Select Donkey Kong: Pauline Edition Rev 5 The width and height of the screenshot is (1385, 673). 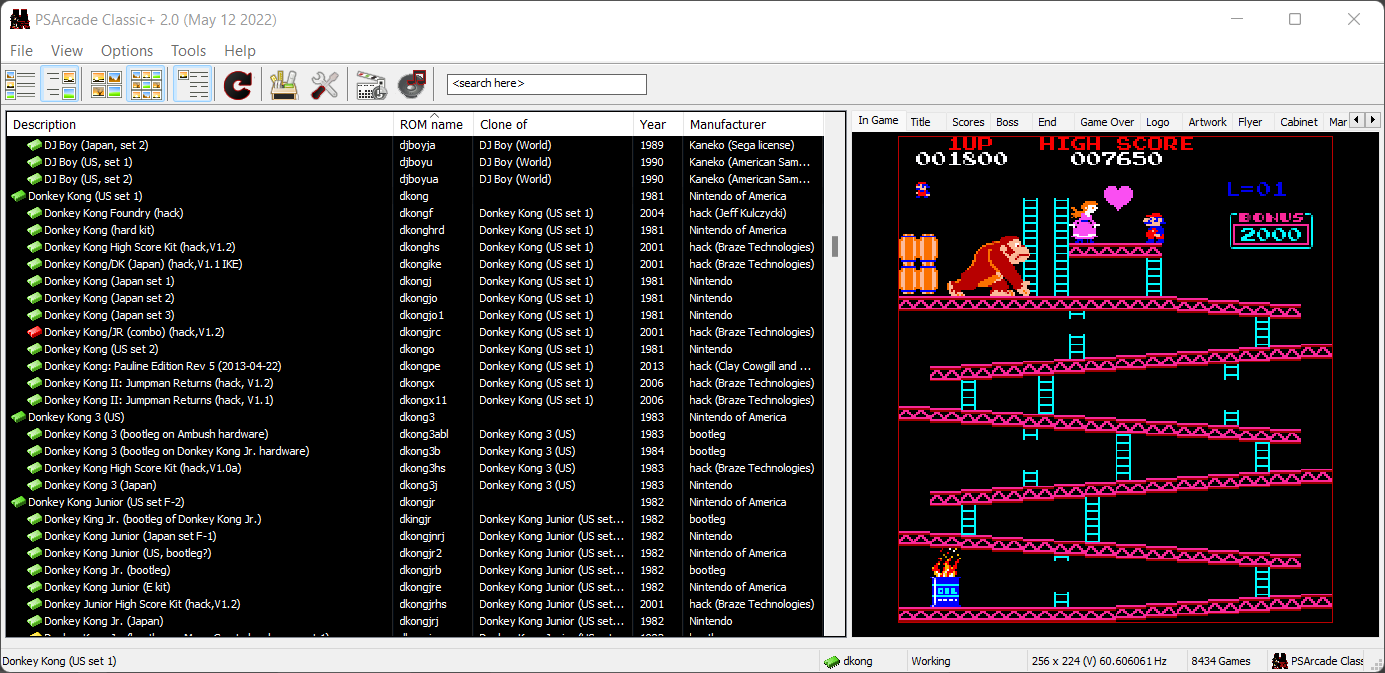[415, 366]
